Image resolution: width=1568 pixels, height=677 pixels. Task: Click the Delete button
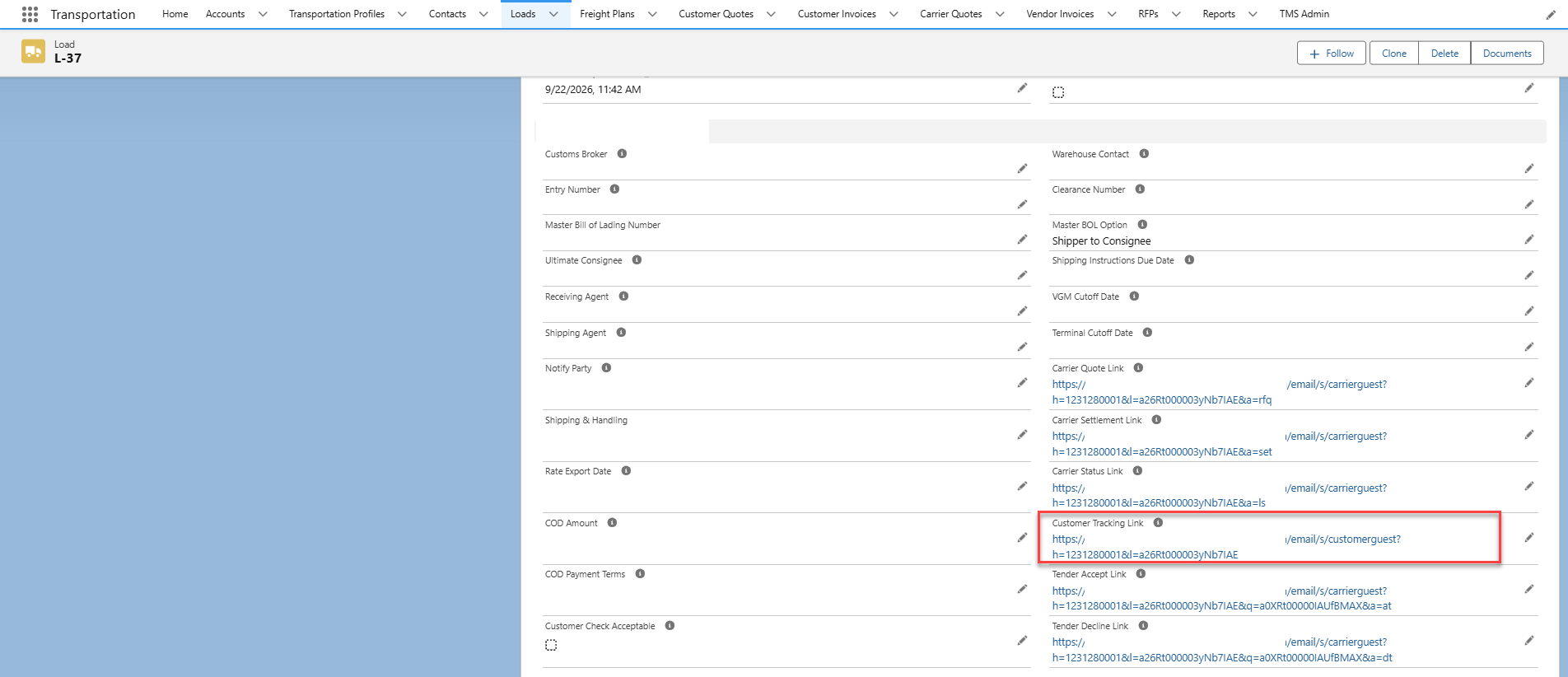1444,54
